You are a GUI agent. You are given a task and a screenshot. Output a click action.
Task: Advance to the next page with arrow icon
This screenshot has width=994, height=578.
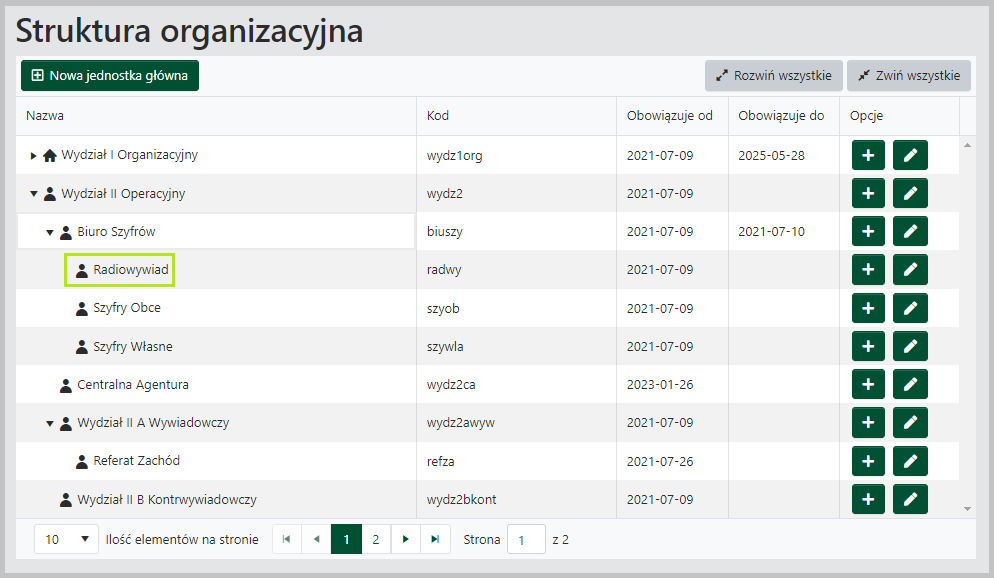pyautogui.click(x=406, y=539)
